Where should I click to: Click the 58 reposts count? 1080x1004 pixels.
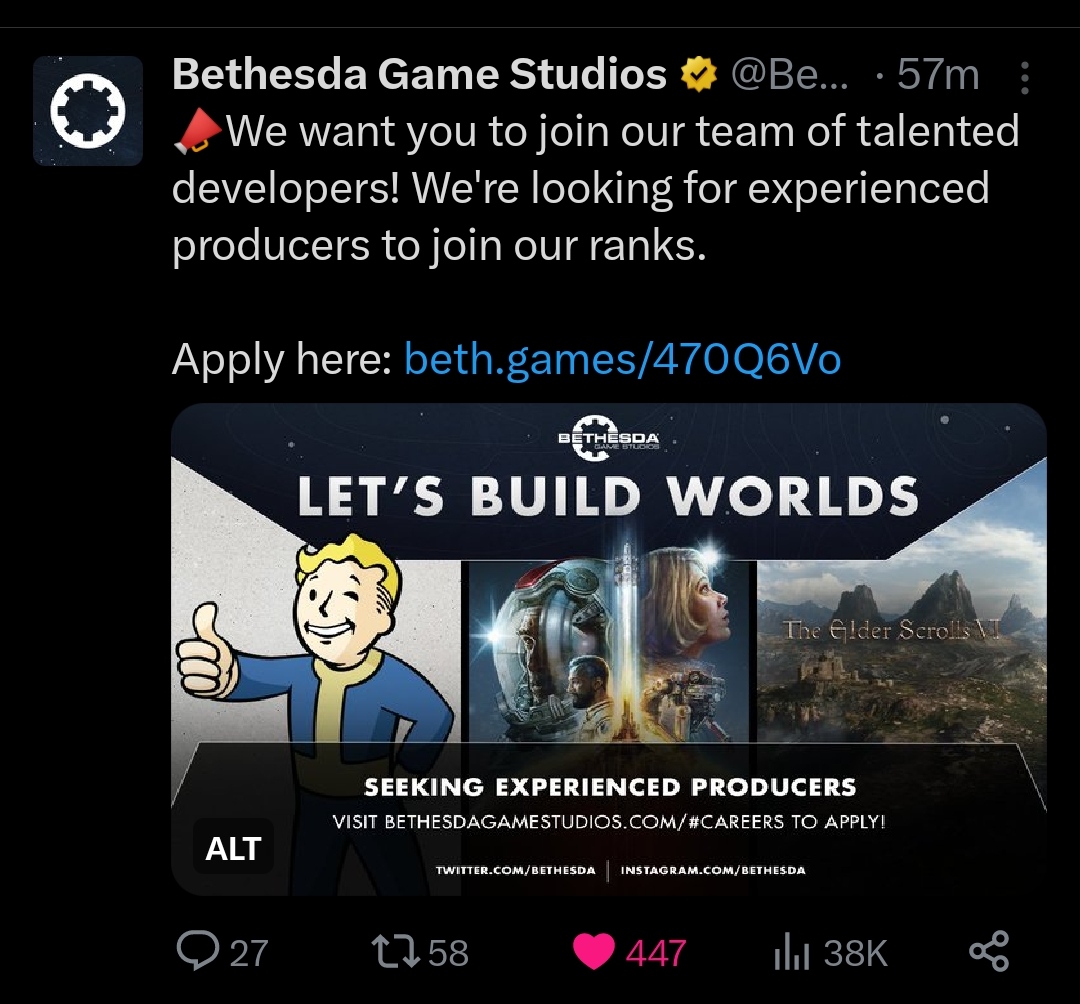tap(448, 953)
